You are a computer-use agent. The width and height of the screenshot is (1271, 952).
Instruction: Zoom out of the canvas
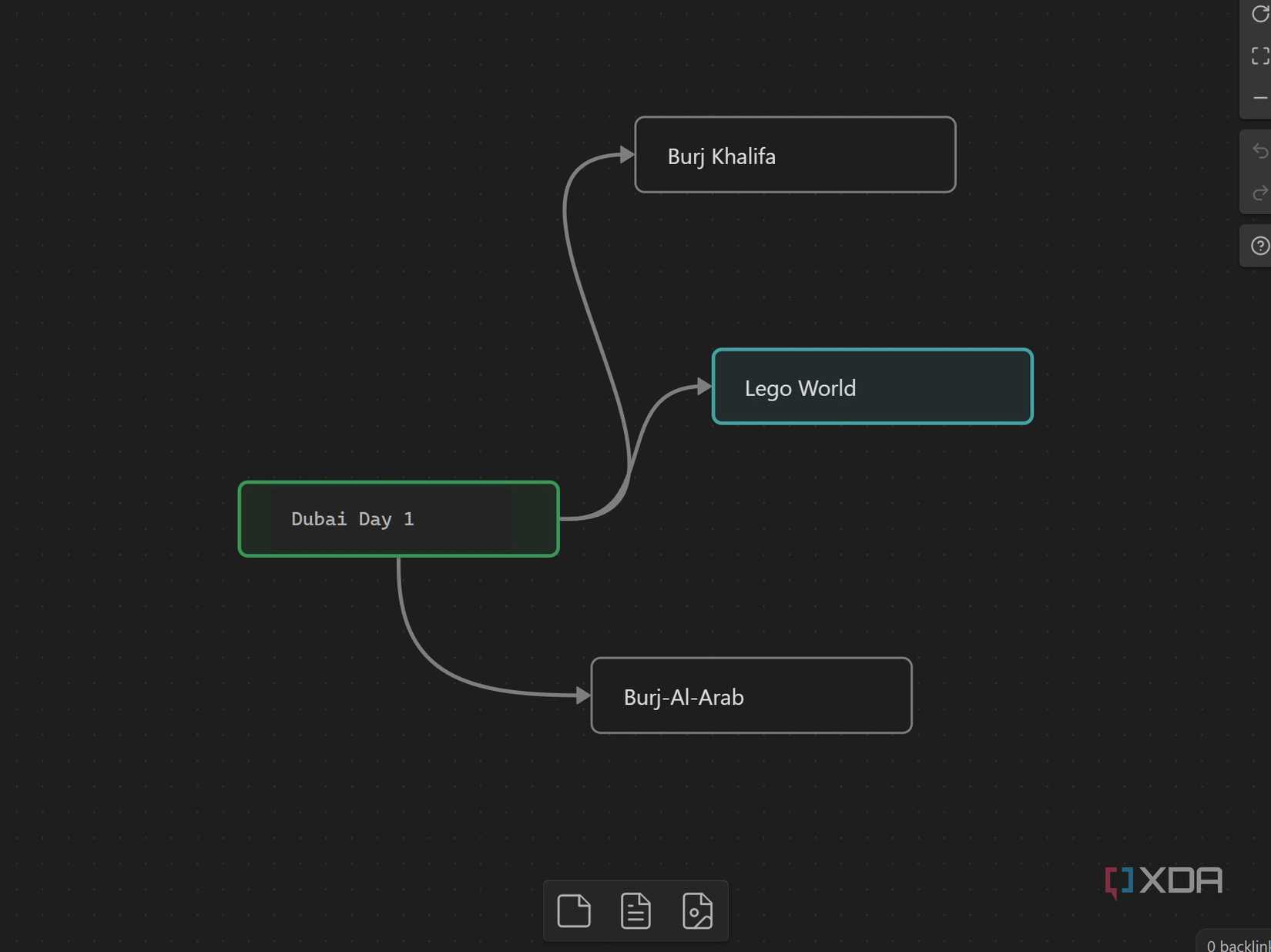1259,98
